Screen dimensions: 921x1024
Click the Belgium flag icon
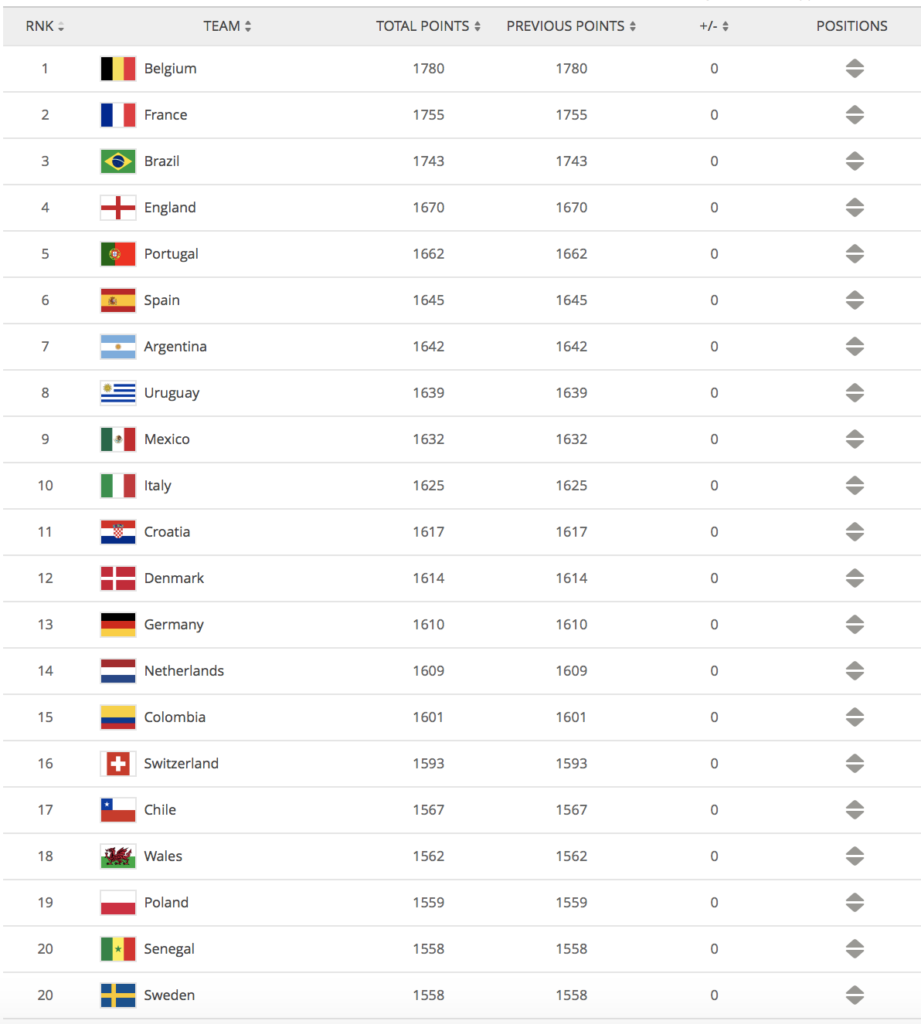click(118, 69)
